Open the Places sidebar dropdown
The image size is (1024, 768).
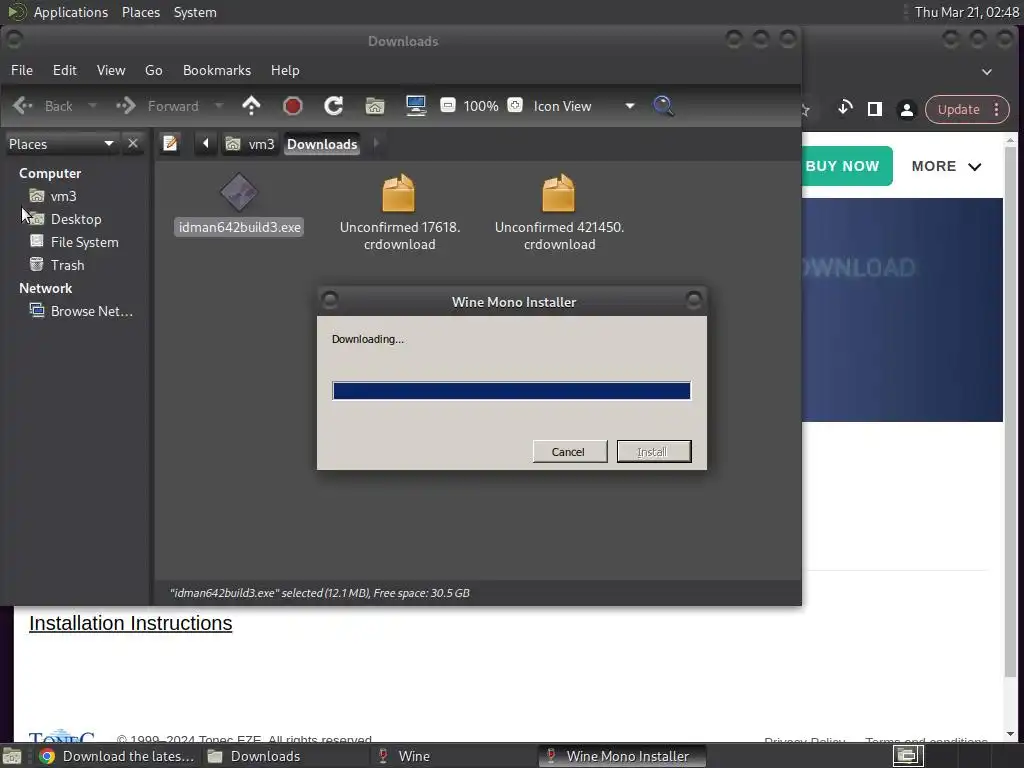(61, 144)
